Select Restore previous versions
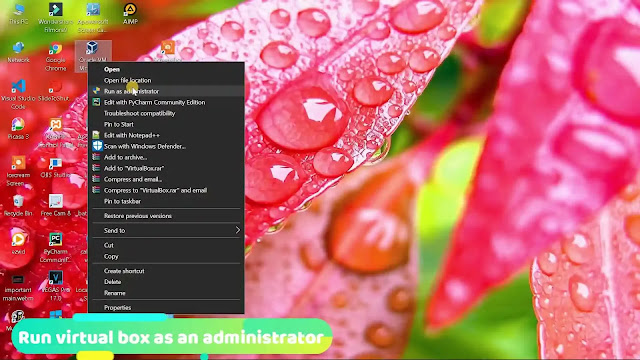Image resolution: width=640 pixels, height=360 pixels. [x=166, y=216]
